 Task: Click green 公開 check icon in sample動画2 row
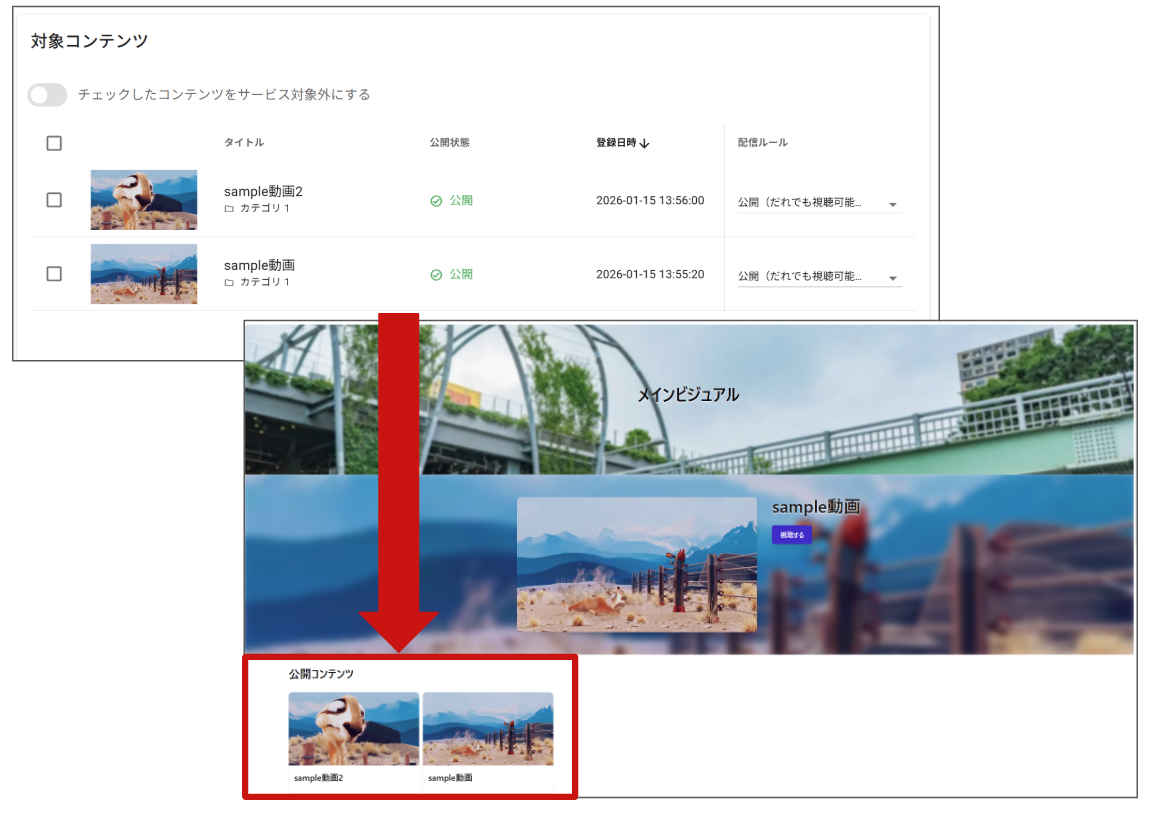point(436,201)
